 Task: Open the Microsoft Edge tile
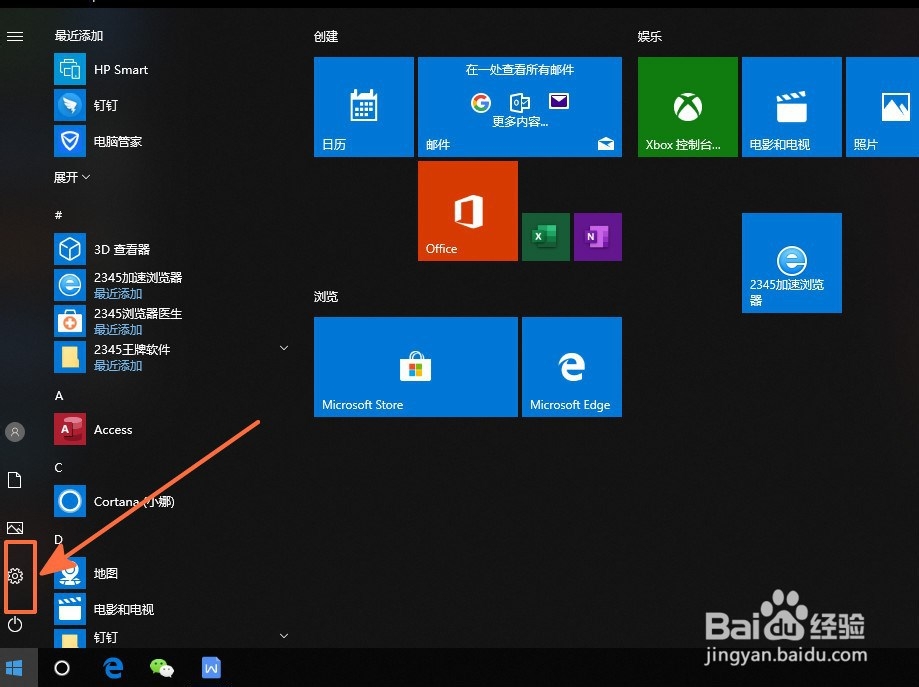(x=571, y=367)
